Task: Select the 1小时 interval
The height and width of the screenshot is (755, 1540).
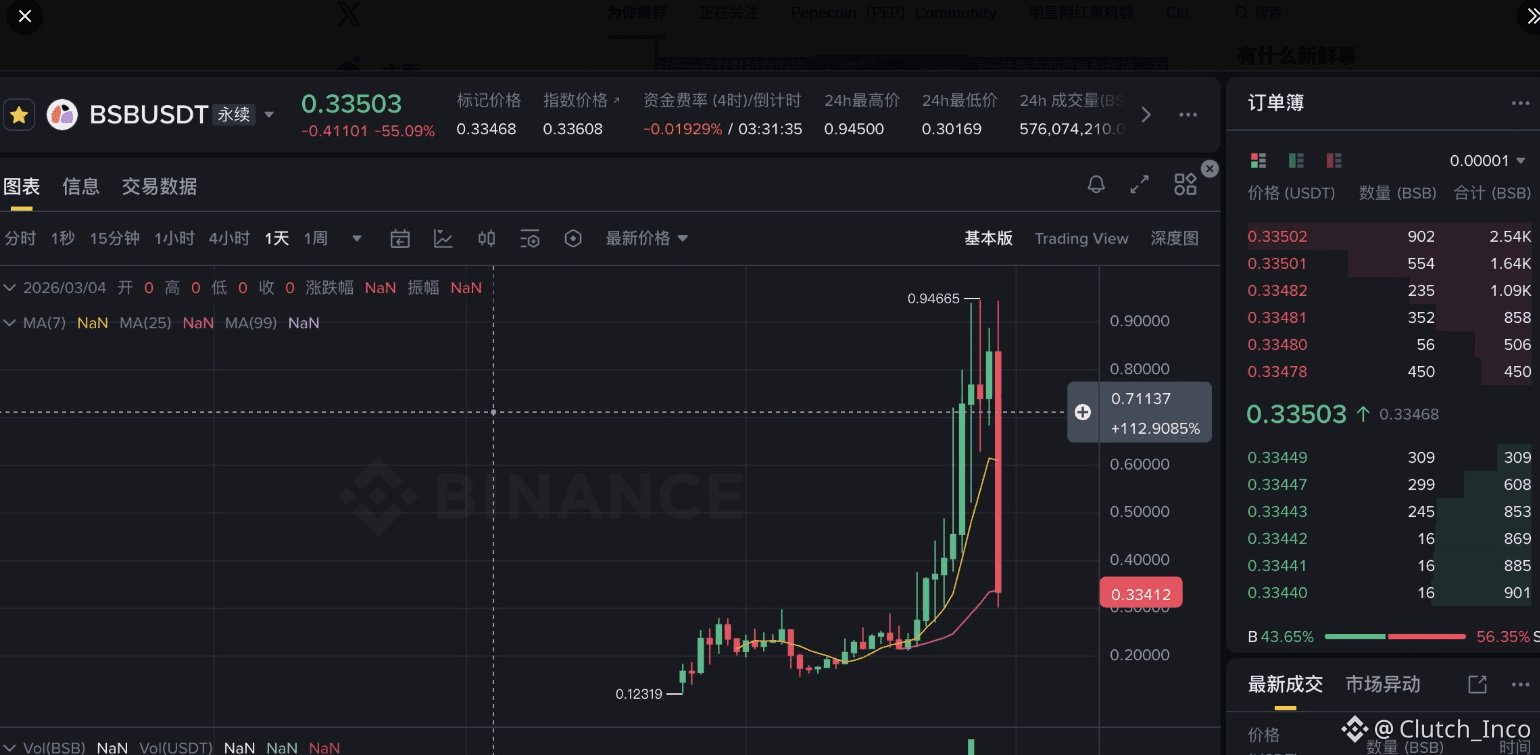Action: 174,238
